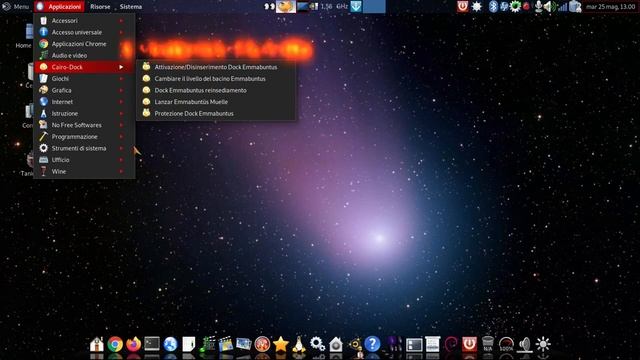640x360 pixels.
Task: Open the terminal from the dock
Action: (152, 344)
